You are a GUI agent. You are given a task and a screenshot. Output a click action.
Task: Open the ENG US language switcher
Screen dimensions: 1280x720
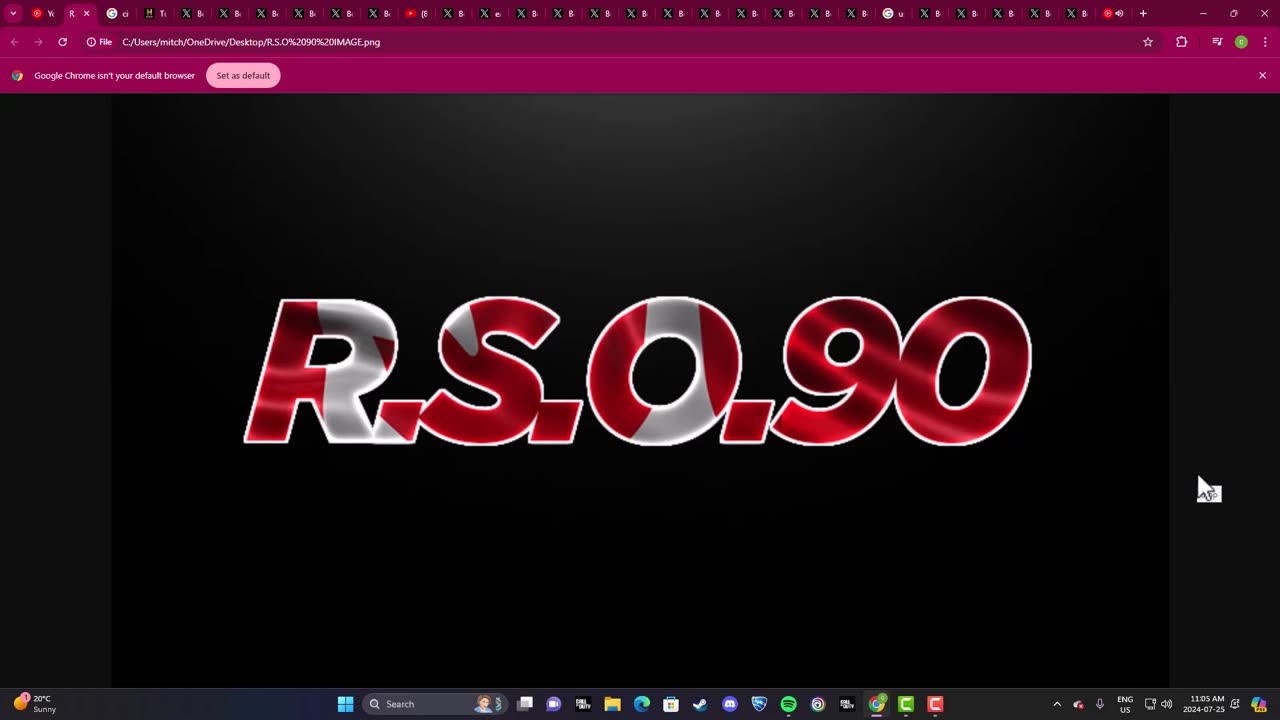click(1125, 704)
